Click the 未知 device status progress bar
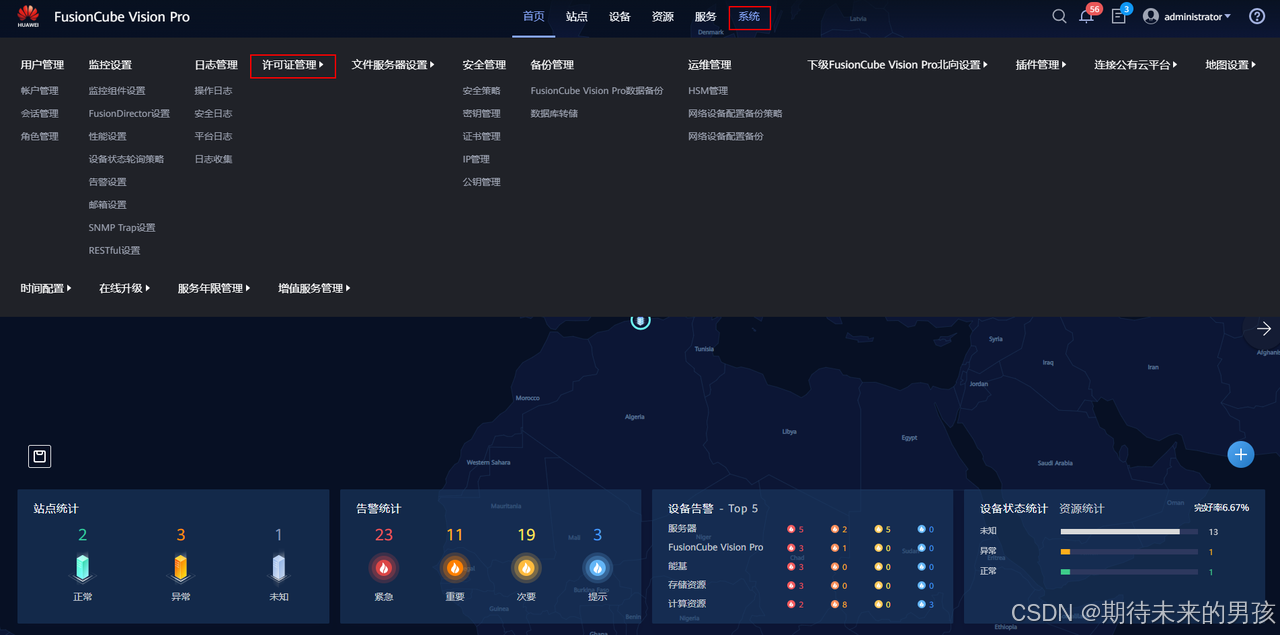The height and width of the screenshot is (635, 1280). pos(1129,531)
